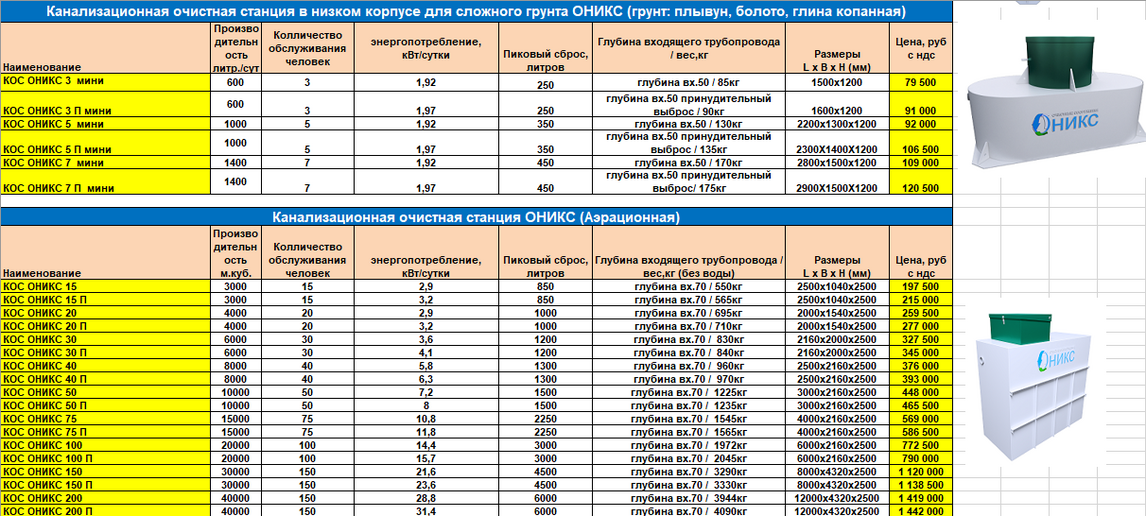1146x516 pixels.
Task: Select the price cell '376 000'
Action: tap(921, 365)
